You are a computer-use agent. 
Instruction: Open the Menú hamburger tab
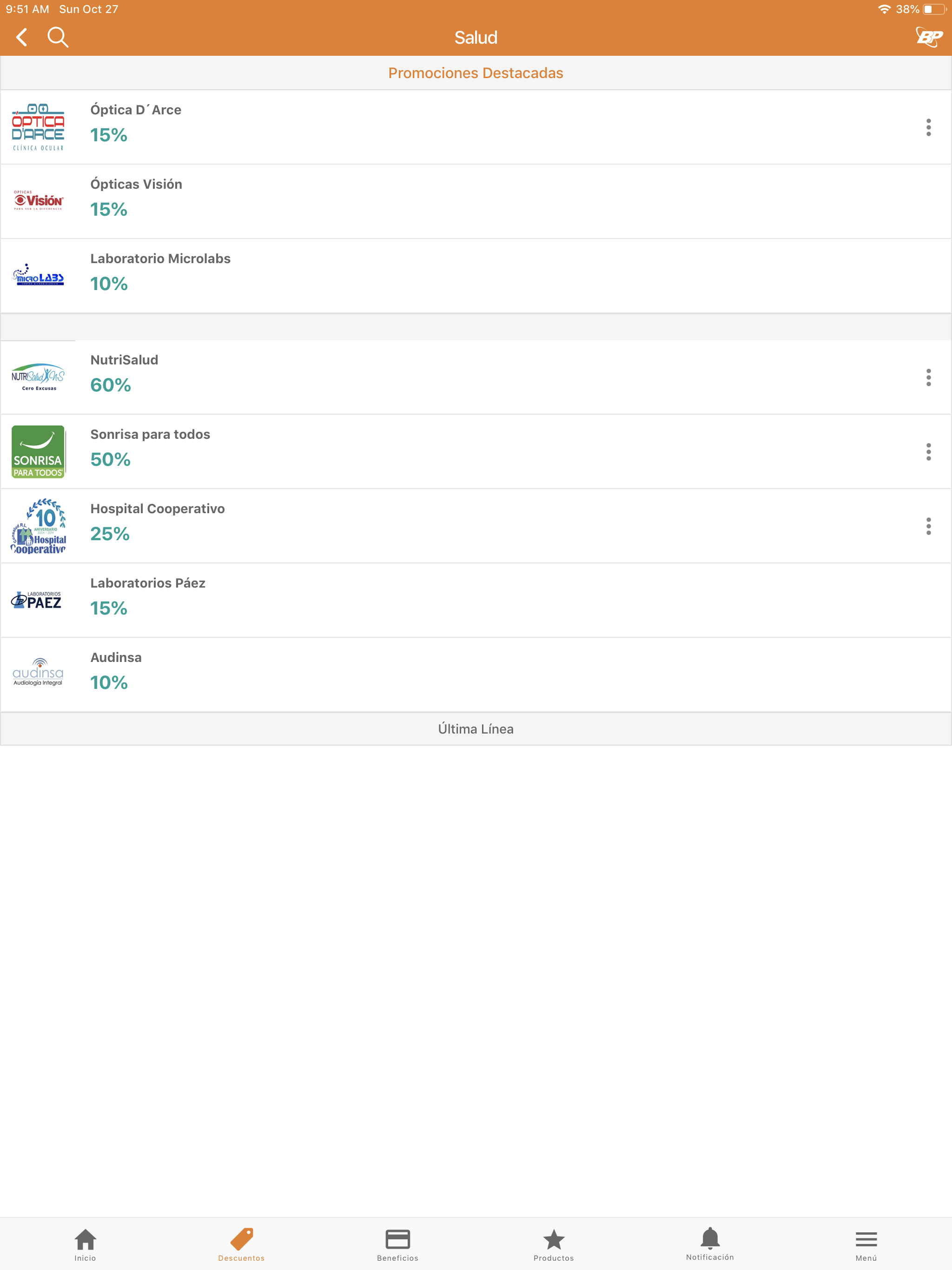[866, 1245]
